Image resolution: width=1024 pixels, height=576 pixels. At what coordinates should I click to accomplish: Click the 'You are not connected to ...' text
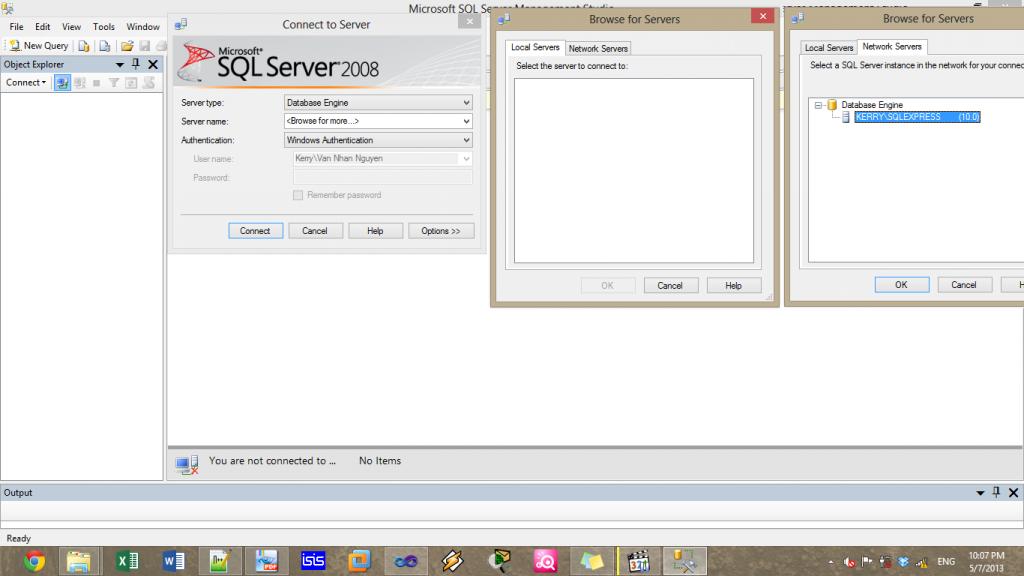pyautogui.click(x=272, y=460)
